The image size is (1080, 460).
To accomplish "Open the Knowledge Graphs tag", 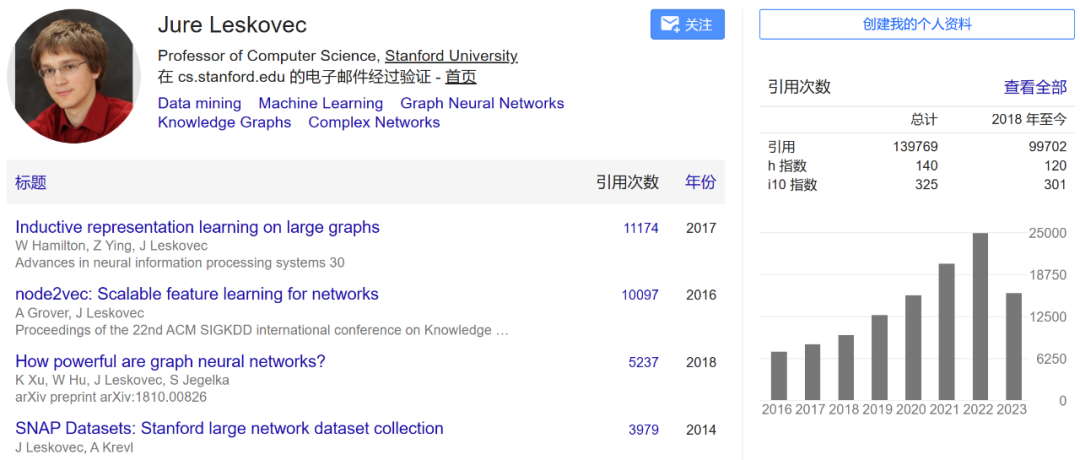I will [224, 122].
